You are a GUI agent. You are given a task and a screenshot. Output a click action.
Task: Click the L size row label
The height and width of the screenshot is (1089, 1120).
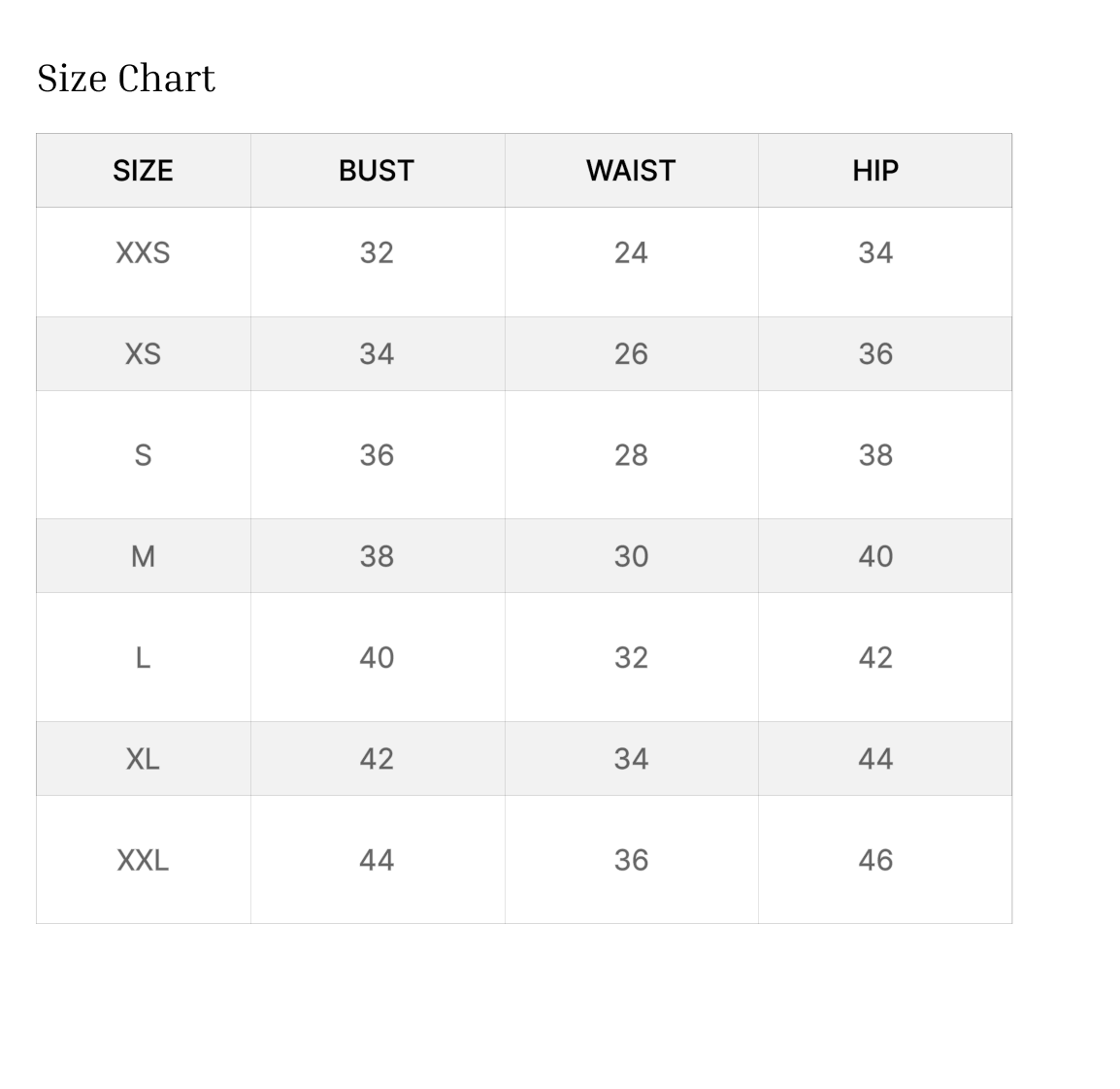tap(143, 658)
